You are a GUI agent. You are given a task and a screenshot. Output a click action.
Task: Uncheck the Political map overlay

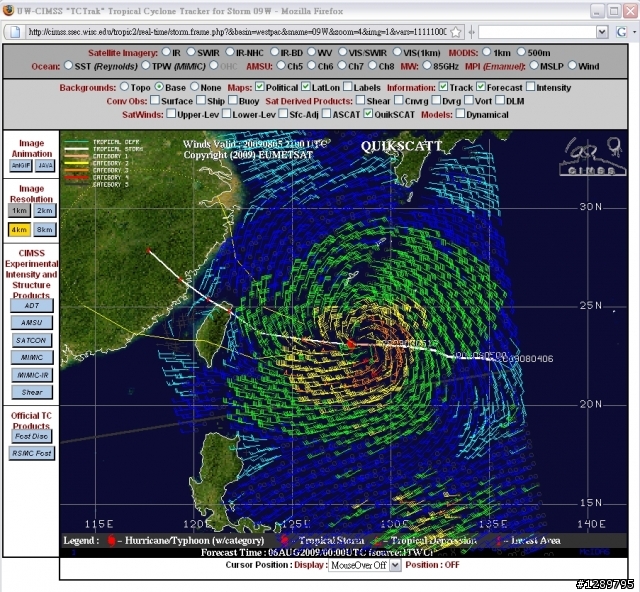pos(259,87)
